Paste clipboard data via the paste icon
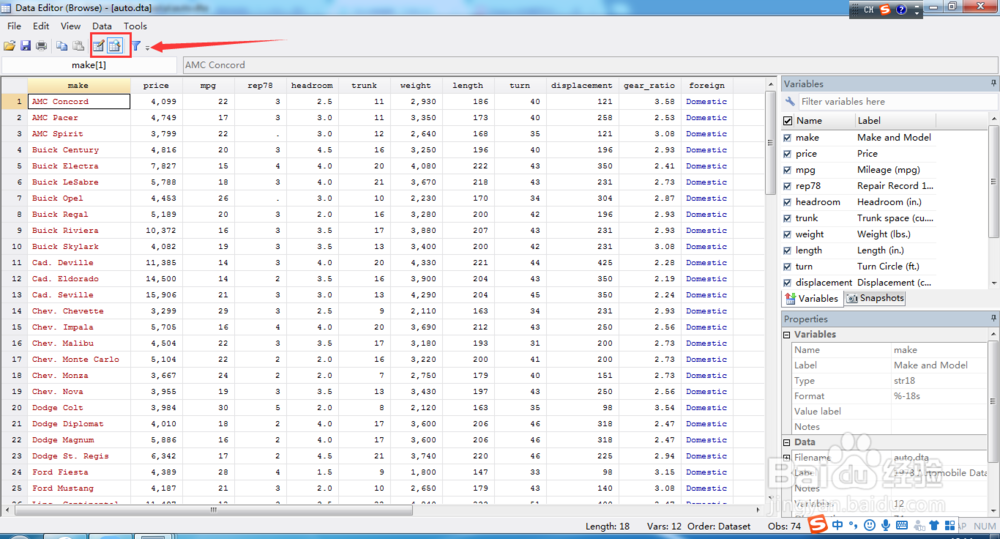 pyautogui.click(x=78, y=46)
